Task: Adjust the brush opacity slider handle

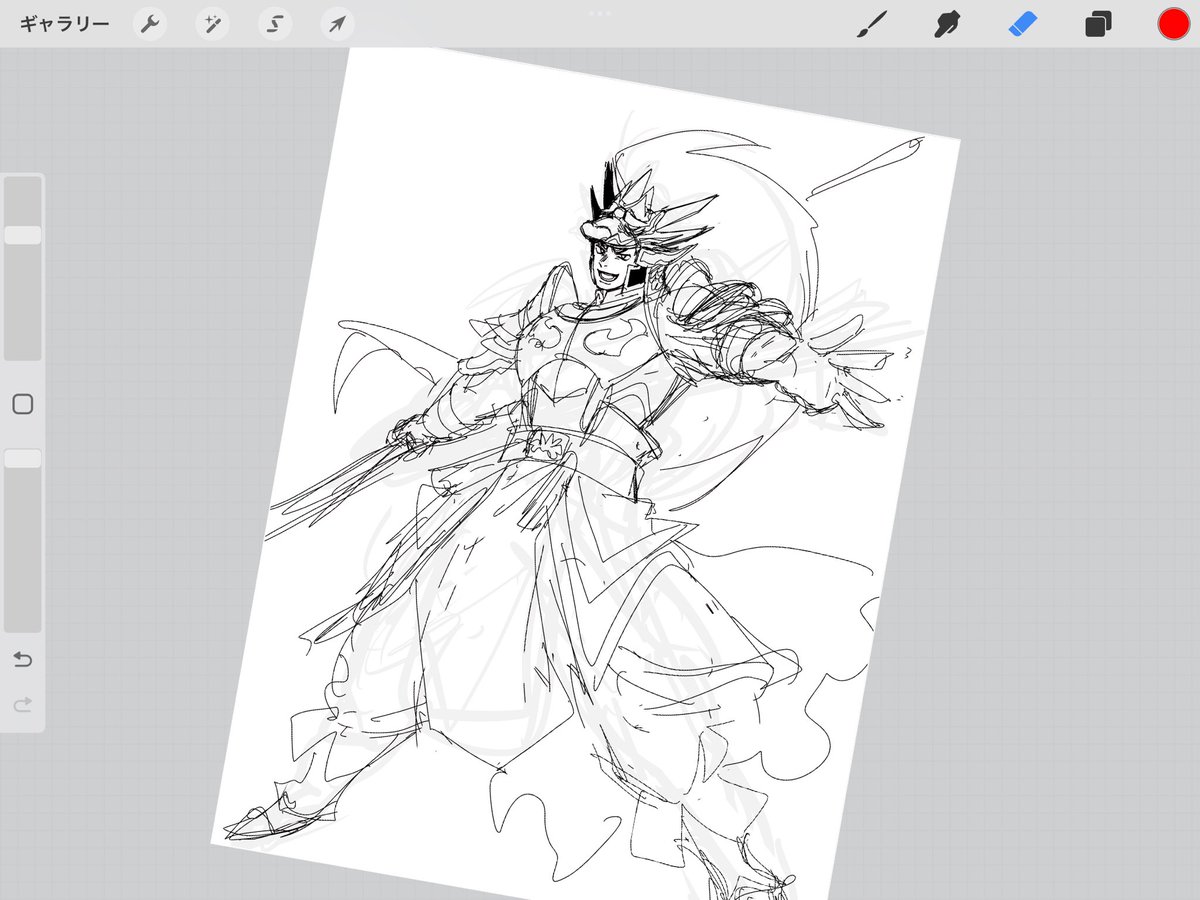Action: 23,458
